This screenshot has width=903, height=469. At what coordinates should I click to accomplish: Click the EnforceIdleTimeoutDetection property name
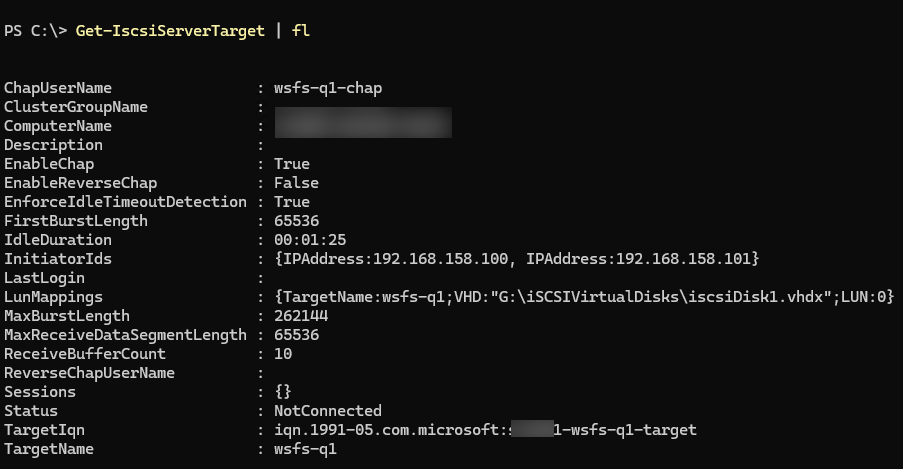125,202
